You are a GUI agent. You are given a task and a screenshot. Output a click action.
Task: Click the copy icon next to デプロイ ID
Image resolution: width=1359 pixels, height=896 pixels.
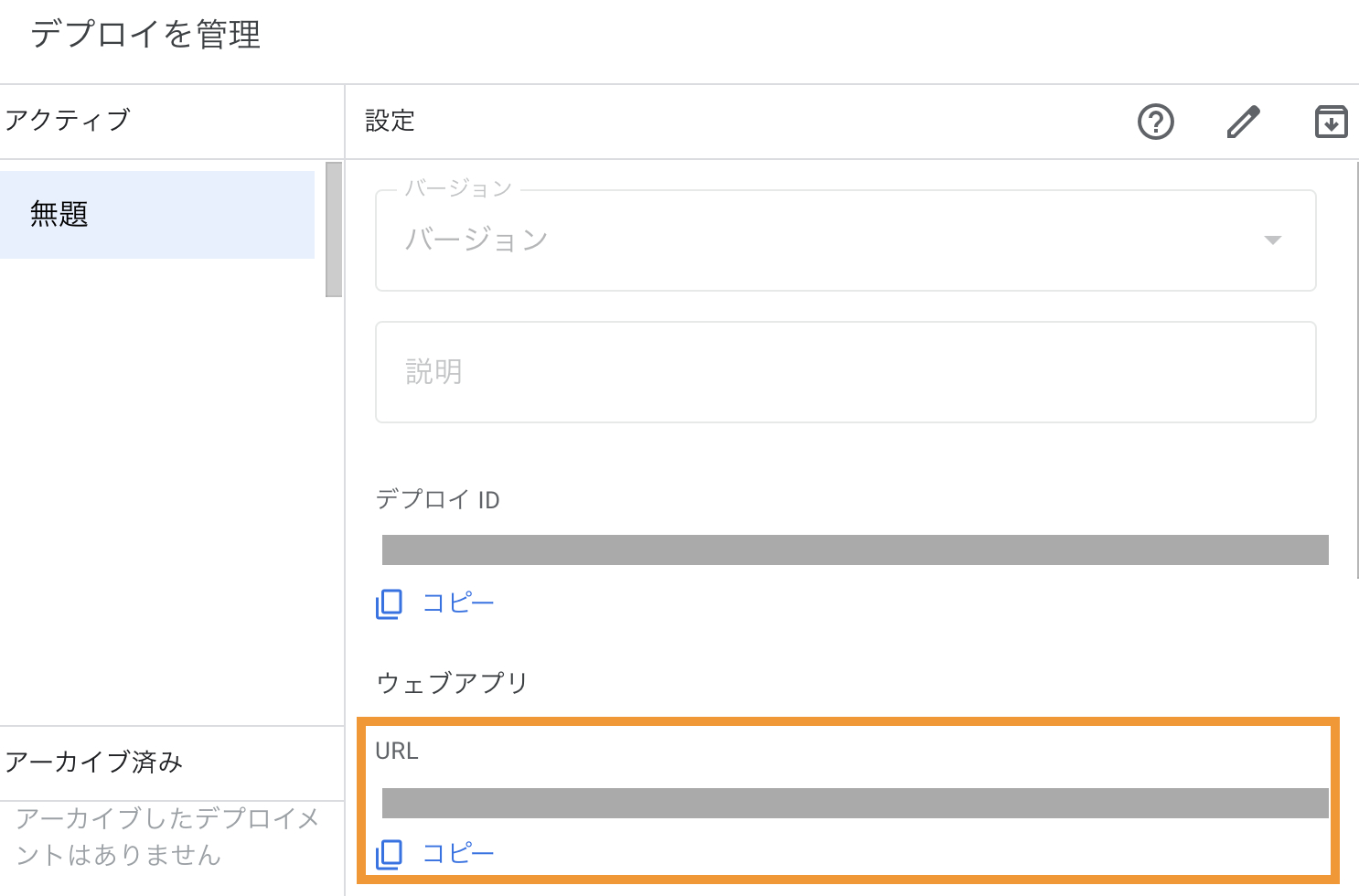[x=389, y=603]
